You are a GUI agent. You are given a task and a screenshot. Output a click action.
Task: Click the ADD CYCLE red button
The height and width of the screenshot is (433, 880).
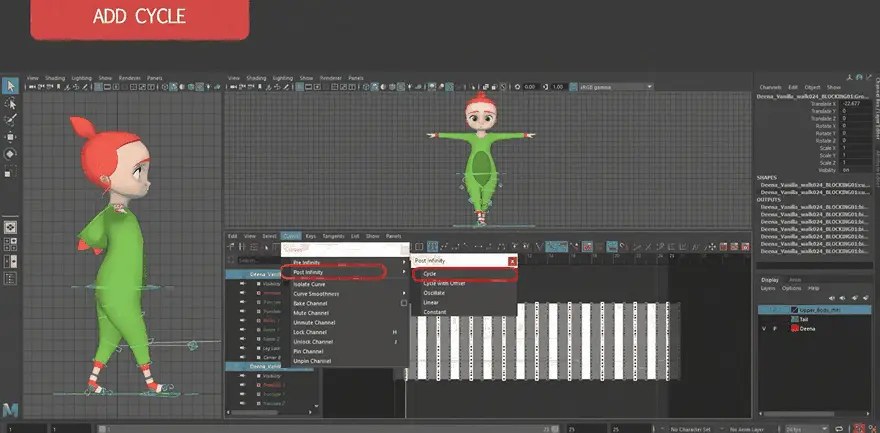(139, 18)
